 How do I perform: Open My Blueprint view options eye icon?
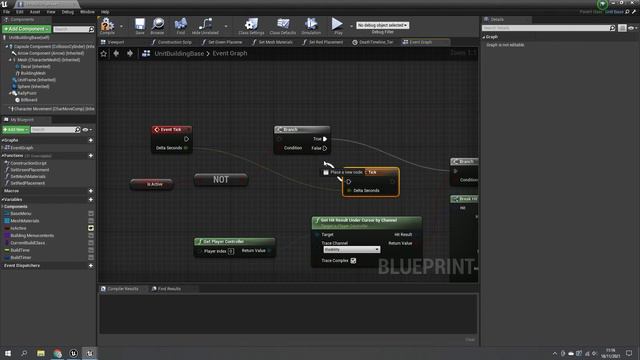pos(86,130)
